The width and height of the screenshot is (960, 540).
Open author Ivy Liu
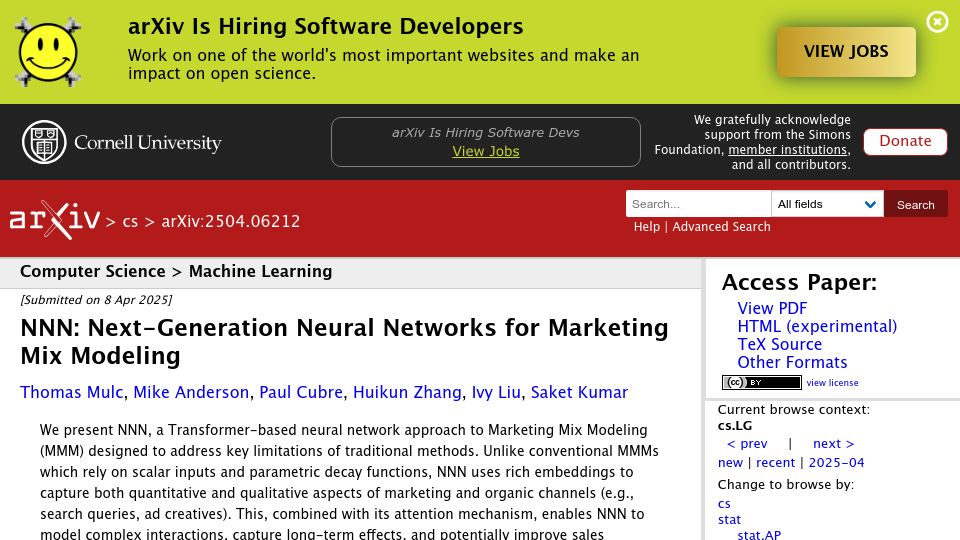[x=496, y=392]
